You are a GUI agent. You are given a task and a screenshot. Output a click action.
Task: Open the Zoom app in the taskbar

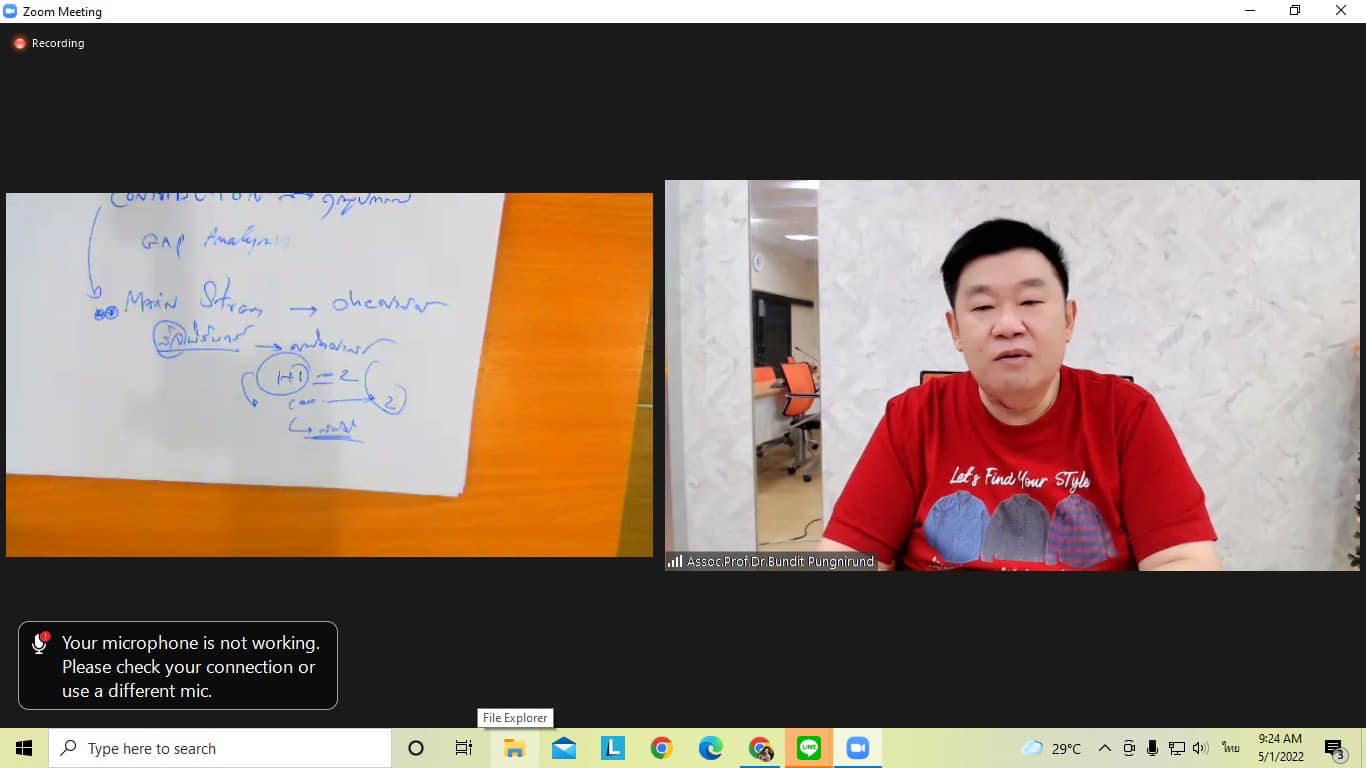point(857,748)
